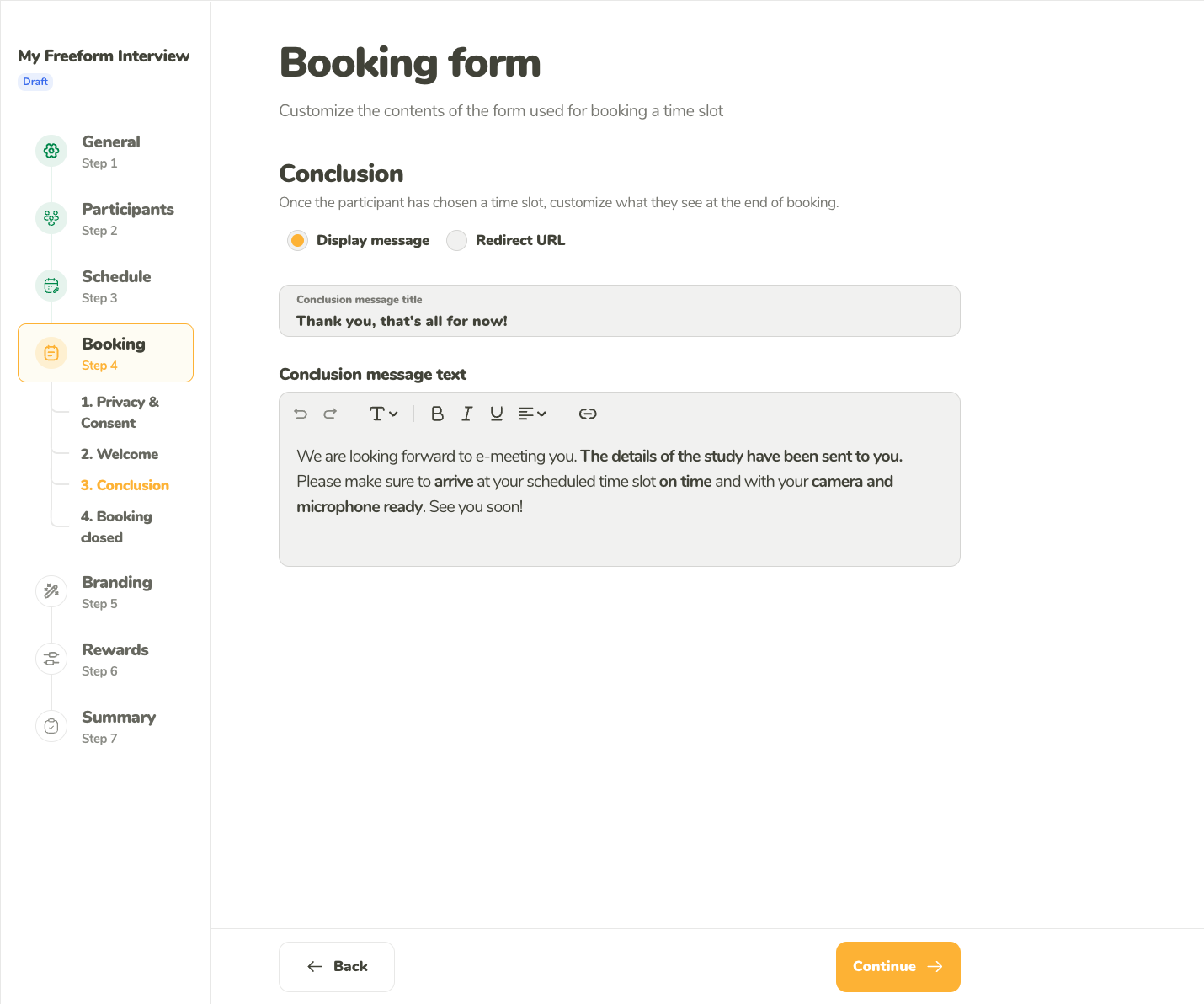Click the Continue button
This screenshot has height=1004, width=1204.
click(898, 967)
